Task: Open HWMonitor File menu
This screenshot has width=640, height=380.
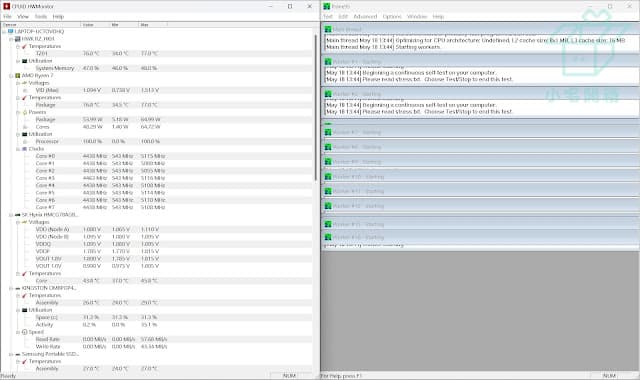Action: pos(7,17)
